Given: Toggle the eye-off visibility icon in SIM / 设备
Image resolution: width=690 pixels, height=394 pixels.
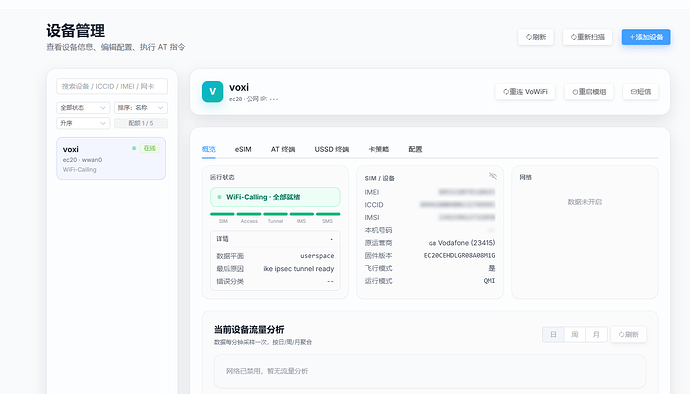Looking at the screenshot, I should point(492,176).
